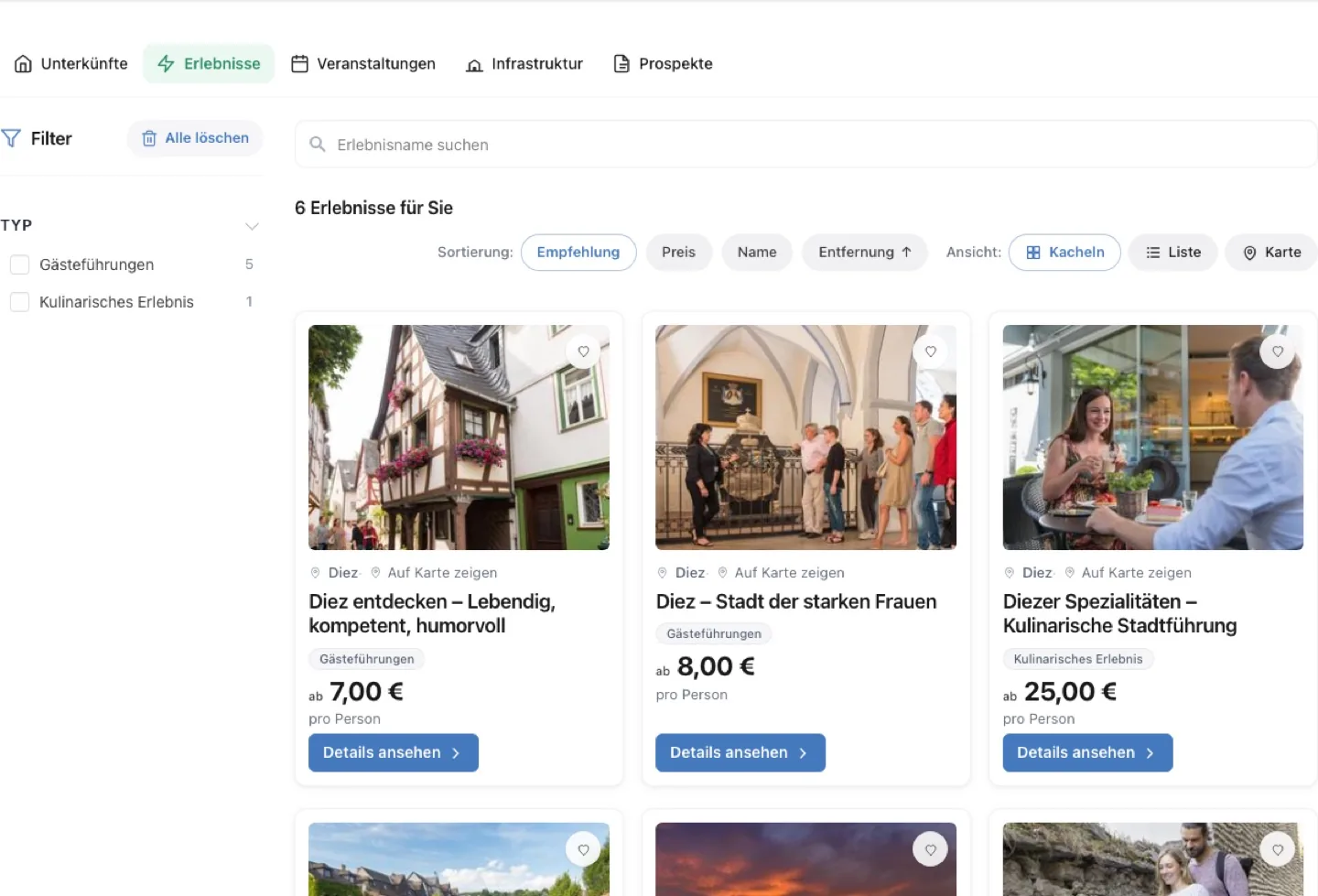Collapse the TYP filter section
Viewport: 1318px width, 896px height.
252,226
